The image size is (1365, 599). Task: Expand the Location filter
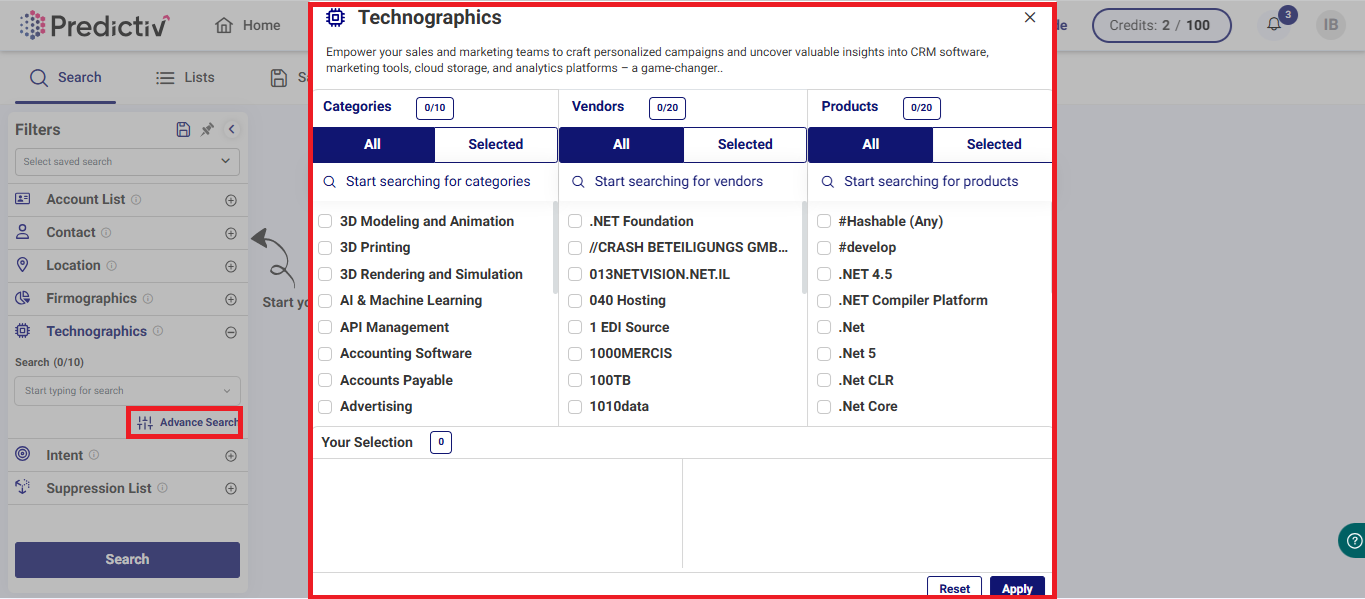(231, 266)
